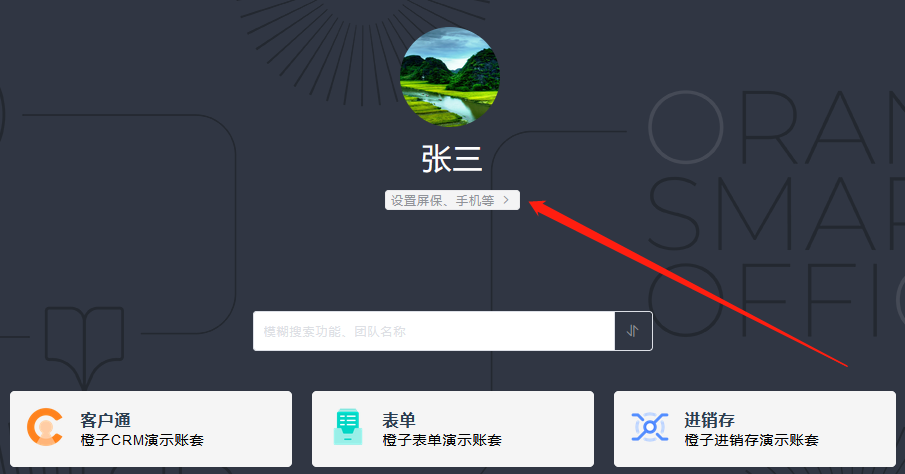905x474 pixels.
Task: Select the user name 张三
Action: pos(452,159)
